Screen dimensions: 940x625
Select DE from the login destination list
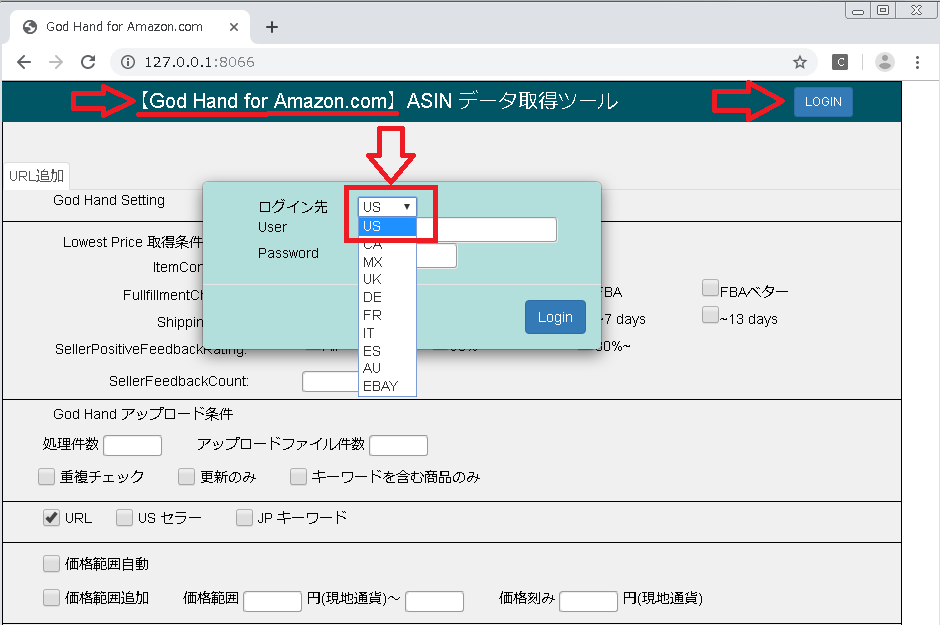click(387, 297)
